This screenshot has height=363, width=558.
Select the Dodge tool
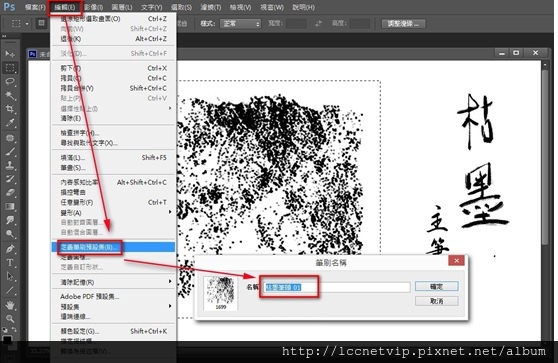click(10, 234)
